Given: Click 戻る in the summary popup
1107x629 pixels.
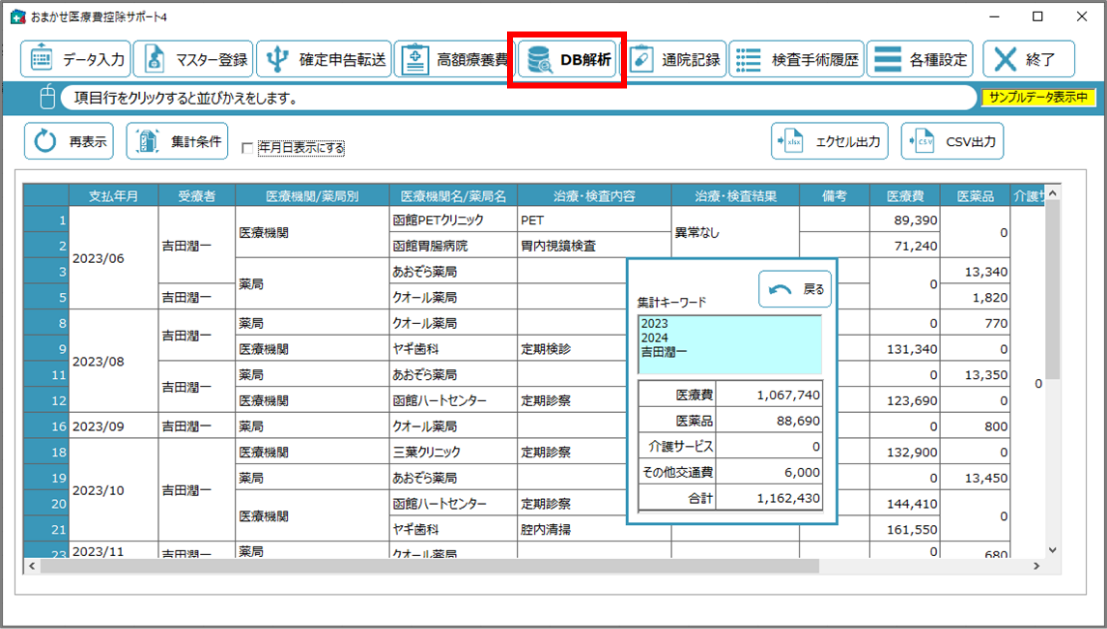Looking at the screenshot, I should [795, 289].
